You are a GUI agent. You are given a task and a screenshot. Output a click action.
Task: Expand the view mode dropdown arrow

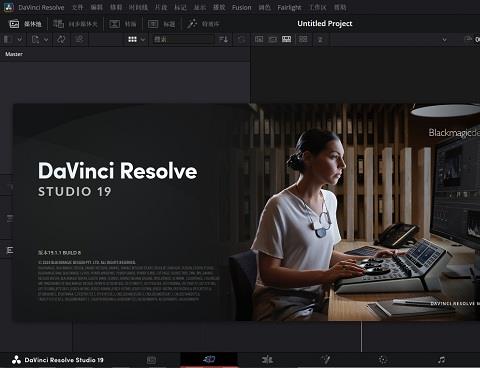point(143,40)
